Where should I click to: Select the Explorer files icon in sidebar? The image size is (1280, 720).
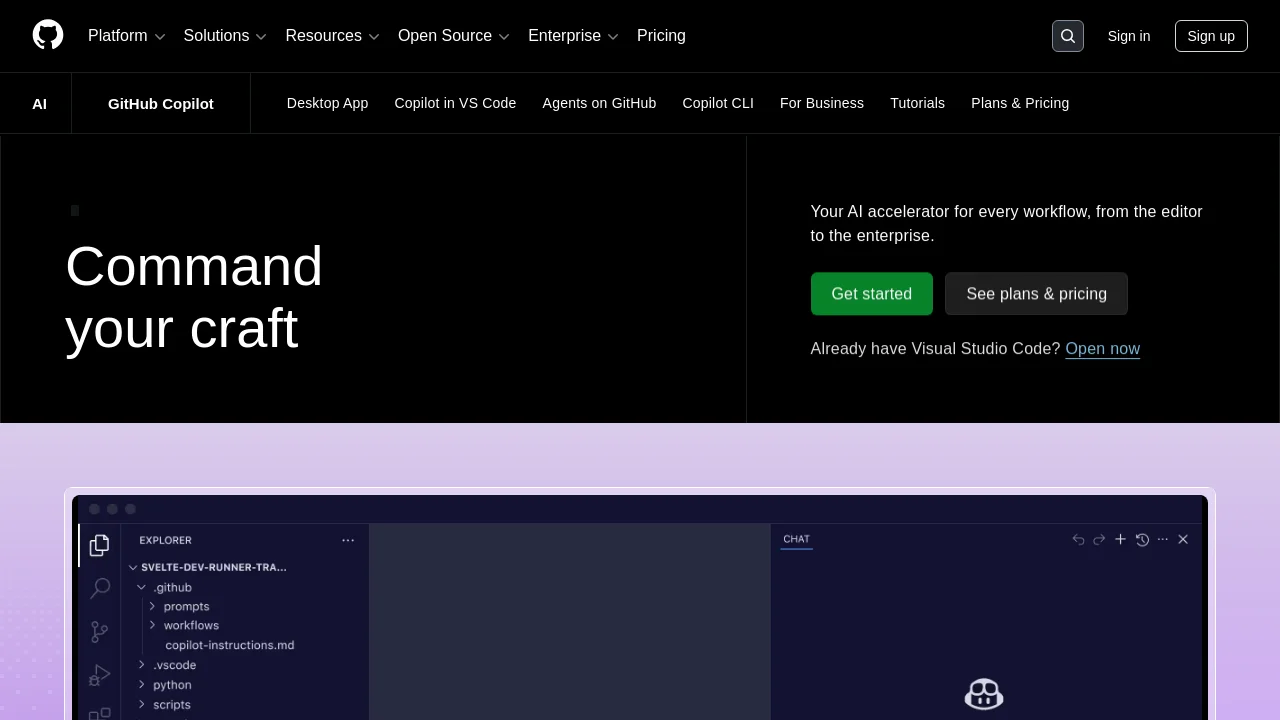[99, 545]
